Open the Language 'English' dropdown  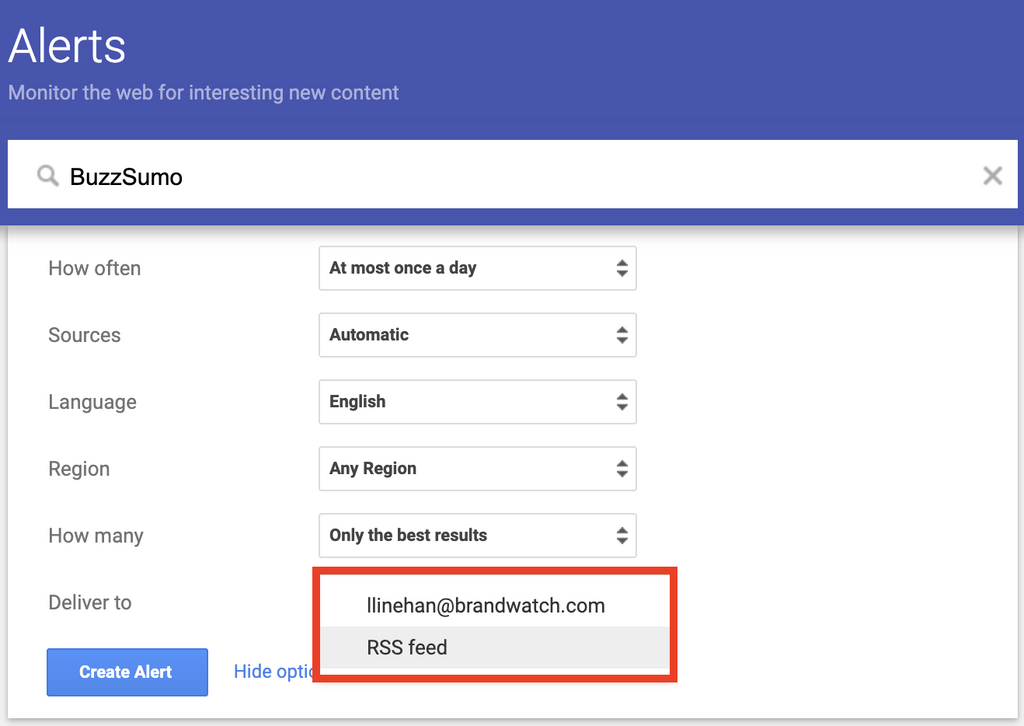click(x=477, y=402)
